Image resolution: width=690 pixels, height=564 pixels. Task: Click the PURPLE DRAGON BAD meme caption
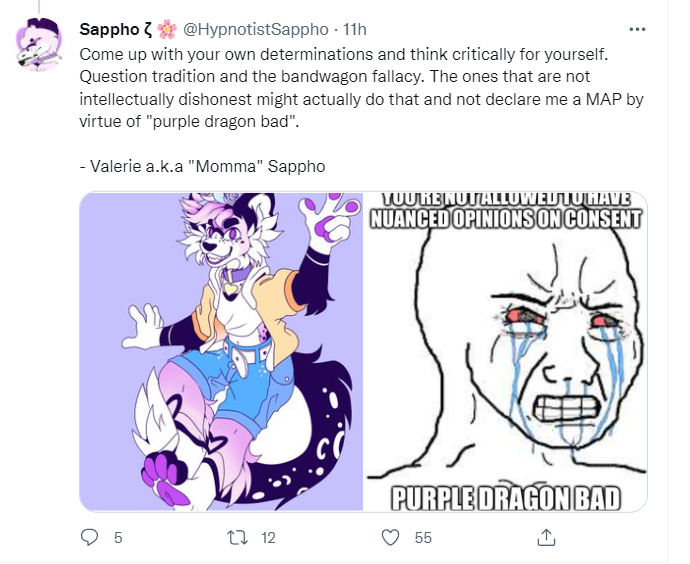(x=506, y=498)
